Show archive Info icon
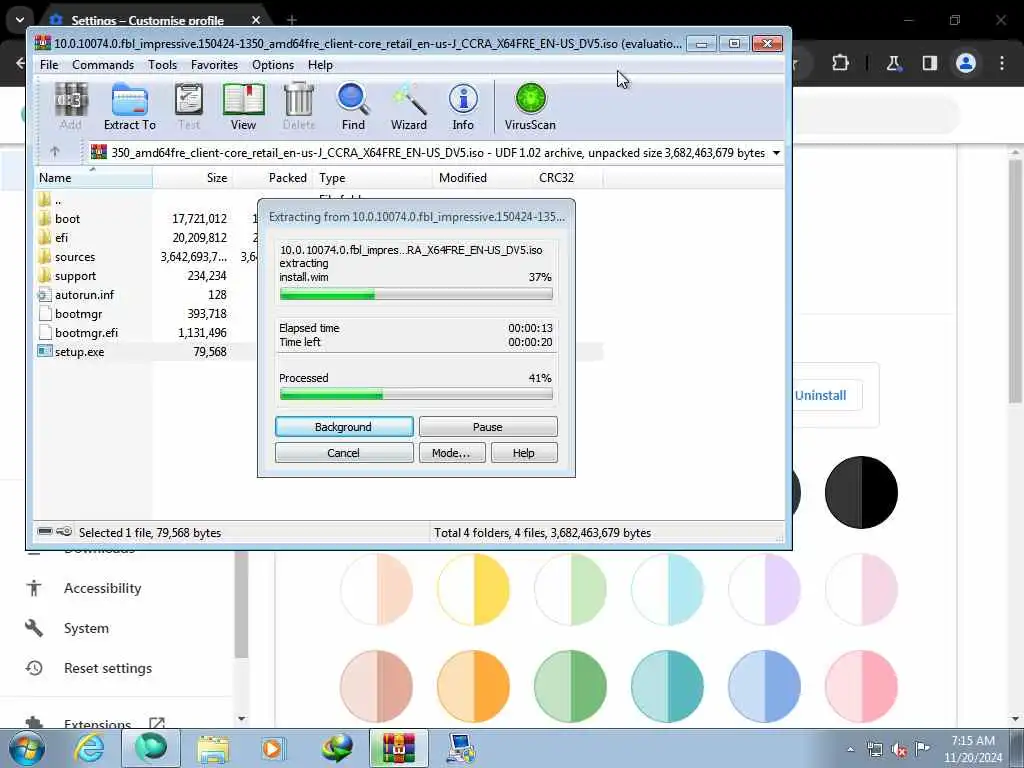The width and height of the screenshot is (1024, 768). [x=463, y=106]
